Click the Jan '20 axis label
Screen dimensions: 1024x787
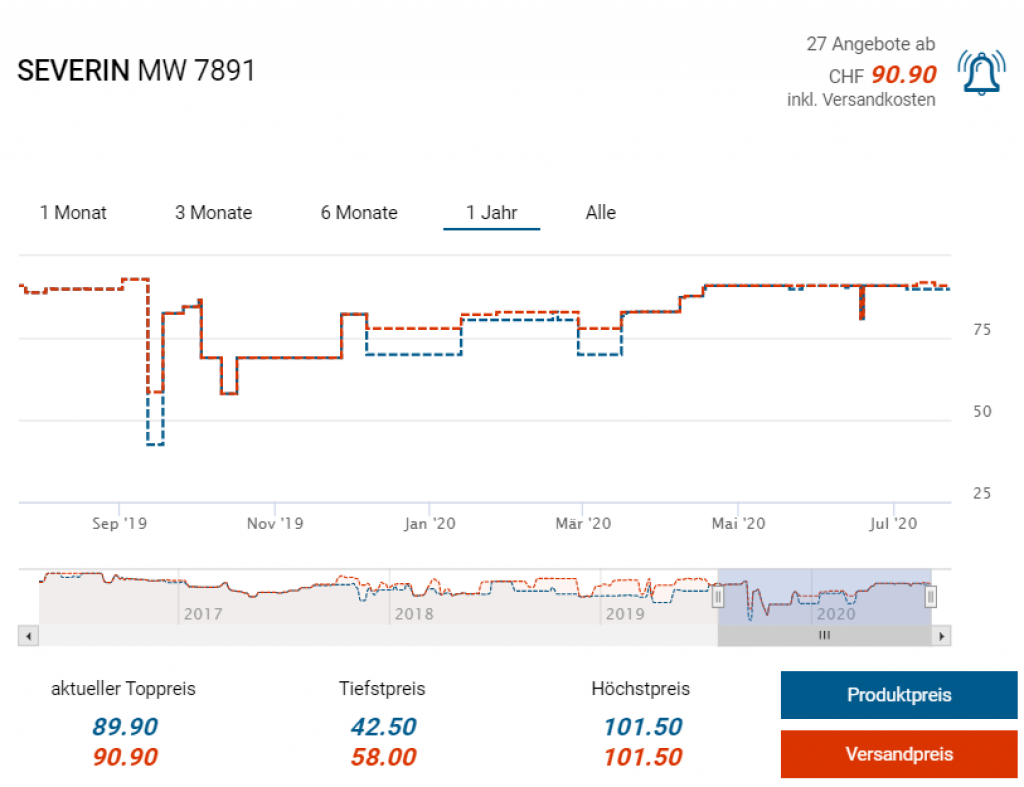pyautogui.click(x=429, y=523)
